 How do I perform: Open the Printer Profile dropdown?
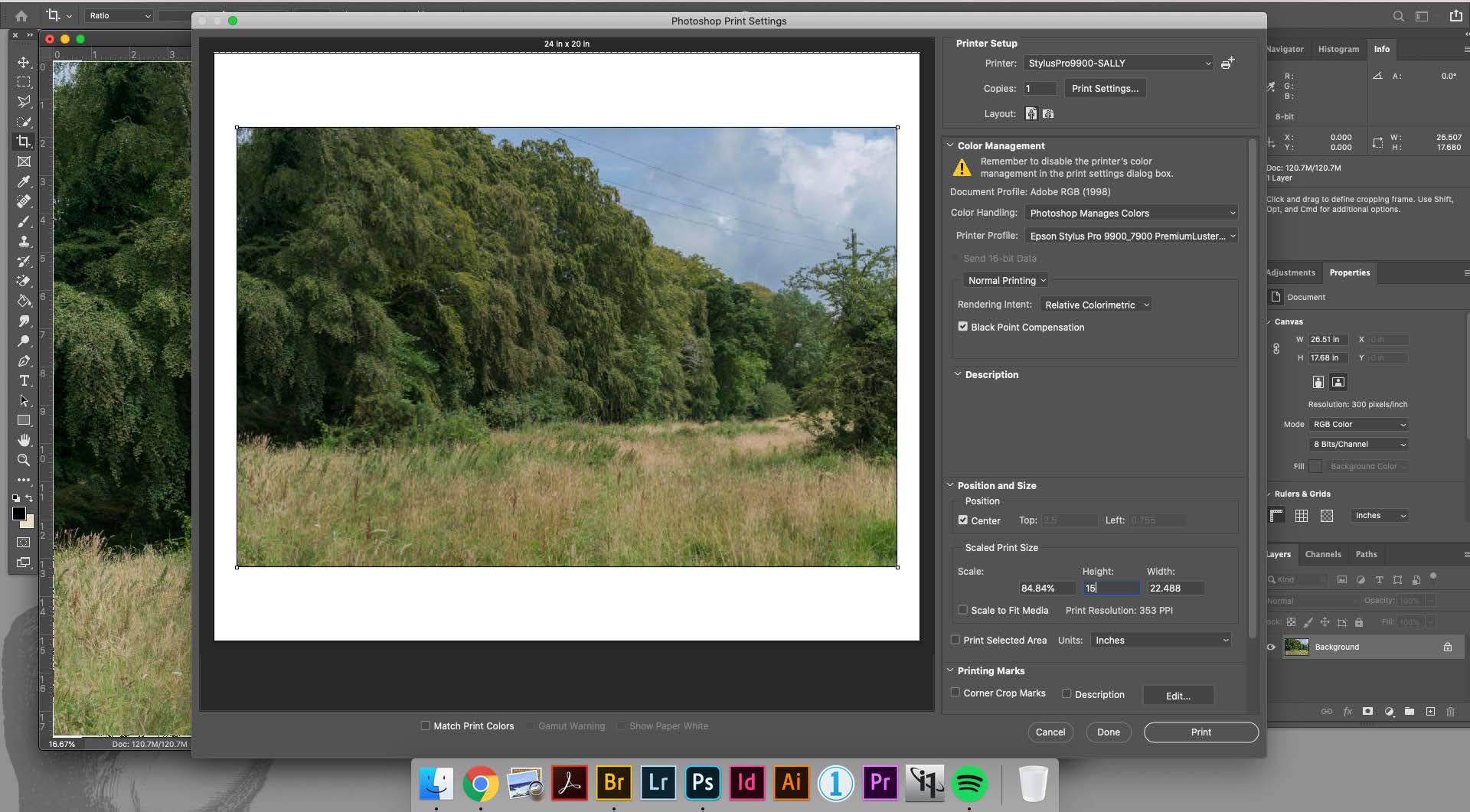point(1132,236)
